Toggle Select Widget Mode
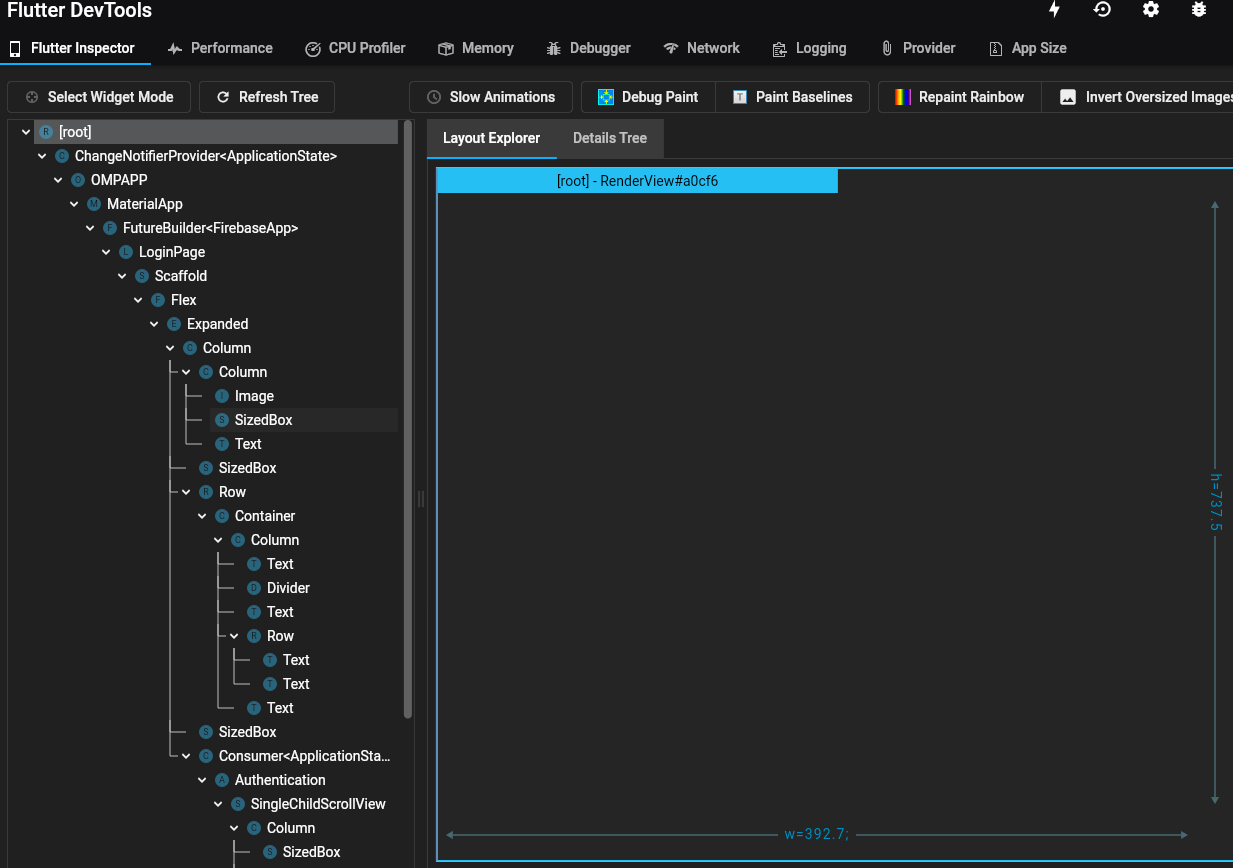The height and width of the screenshot is (868, 1233). point(99,97)
